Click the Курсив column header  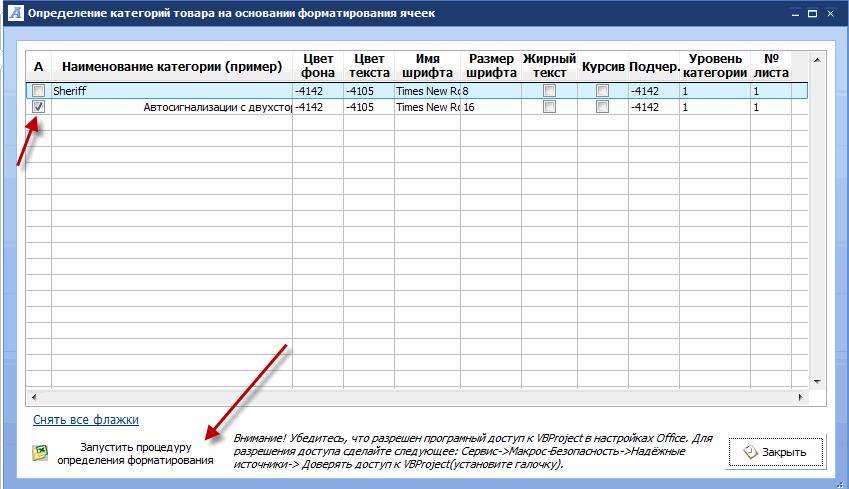(x=603, y=67)
